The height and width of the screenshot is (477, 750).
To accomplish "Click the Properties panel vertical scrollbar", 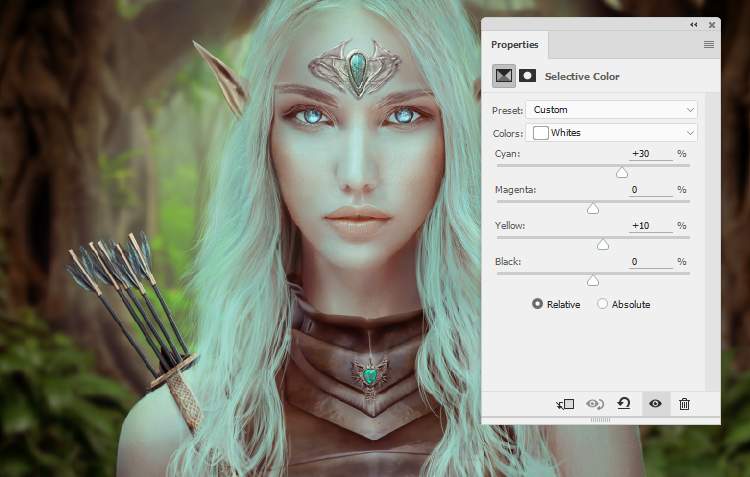I will pos(713,242).
